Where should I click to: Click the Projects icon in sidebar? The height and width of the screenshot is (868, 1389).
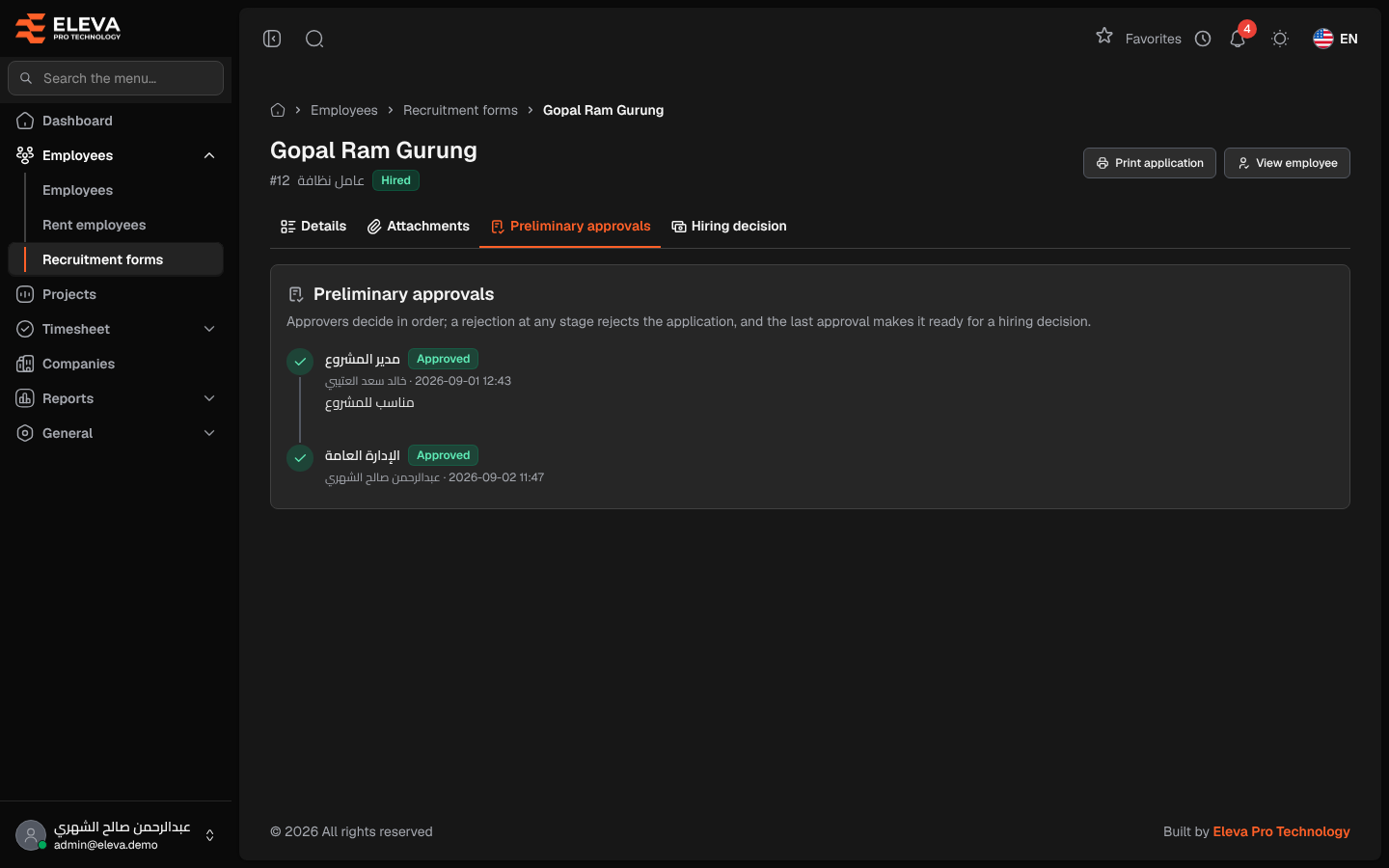click(25, 294)
